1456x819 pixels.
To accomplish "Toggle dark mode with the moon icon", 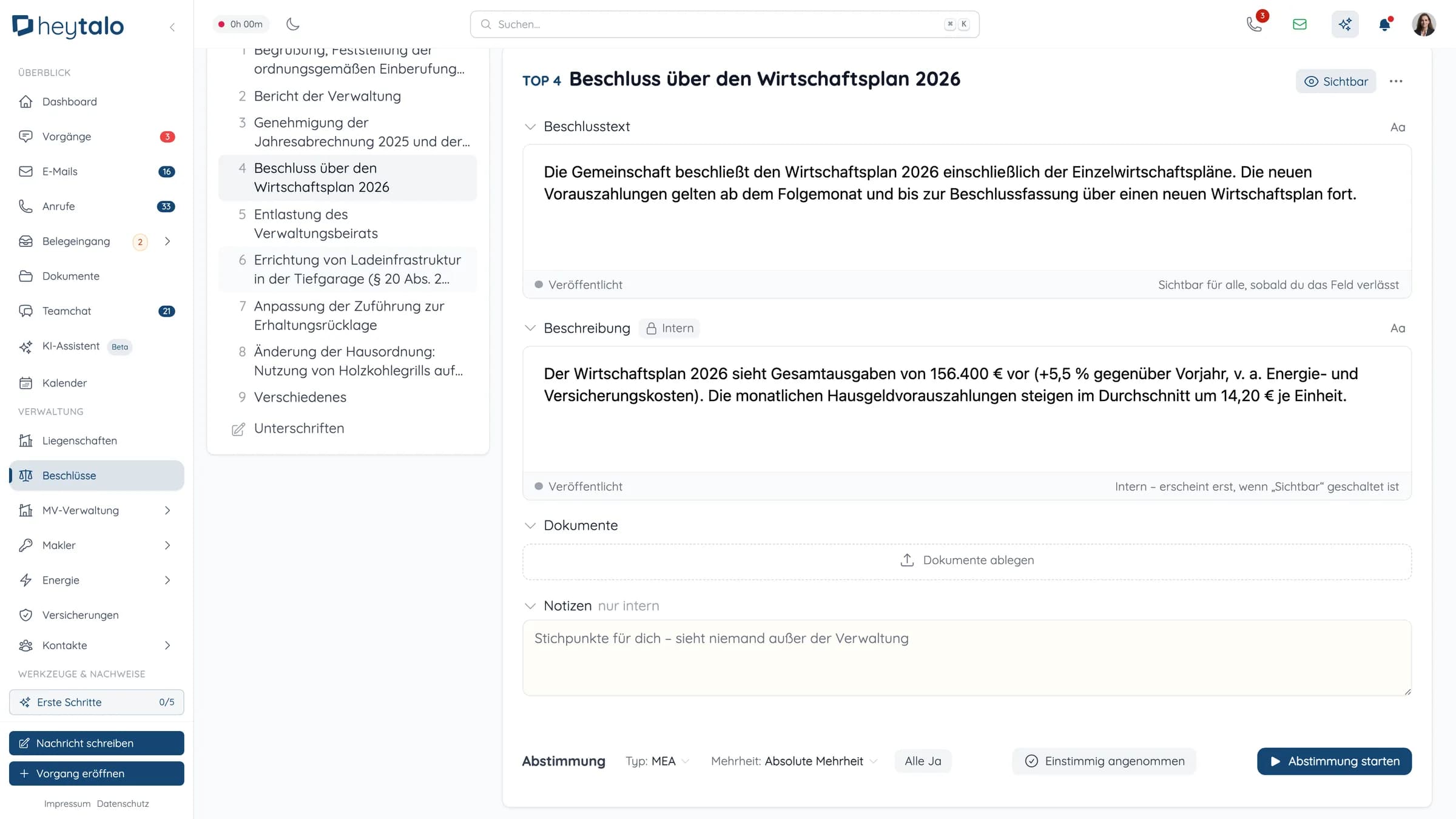I will click(293, 24).
